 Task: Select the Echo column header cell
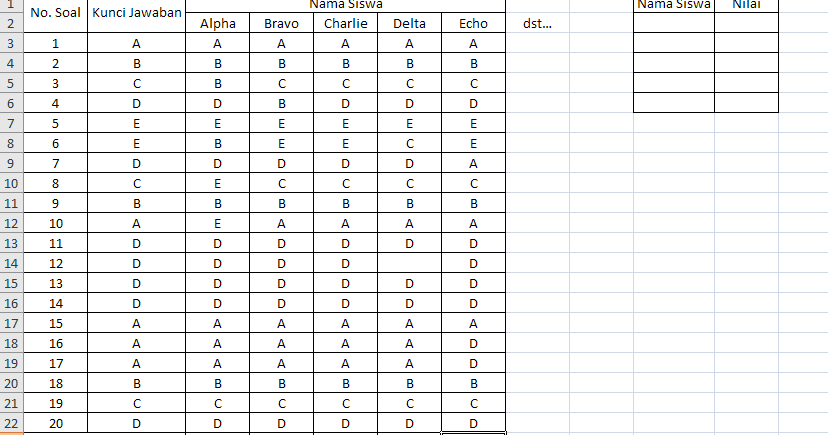(x=473, y=23)
